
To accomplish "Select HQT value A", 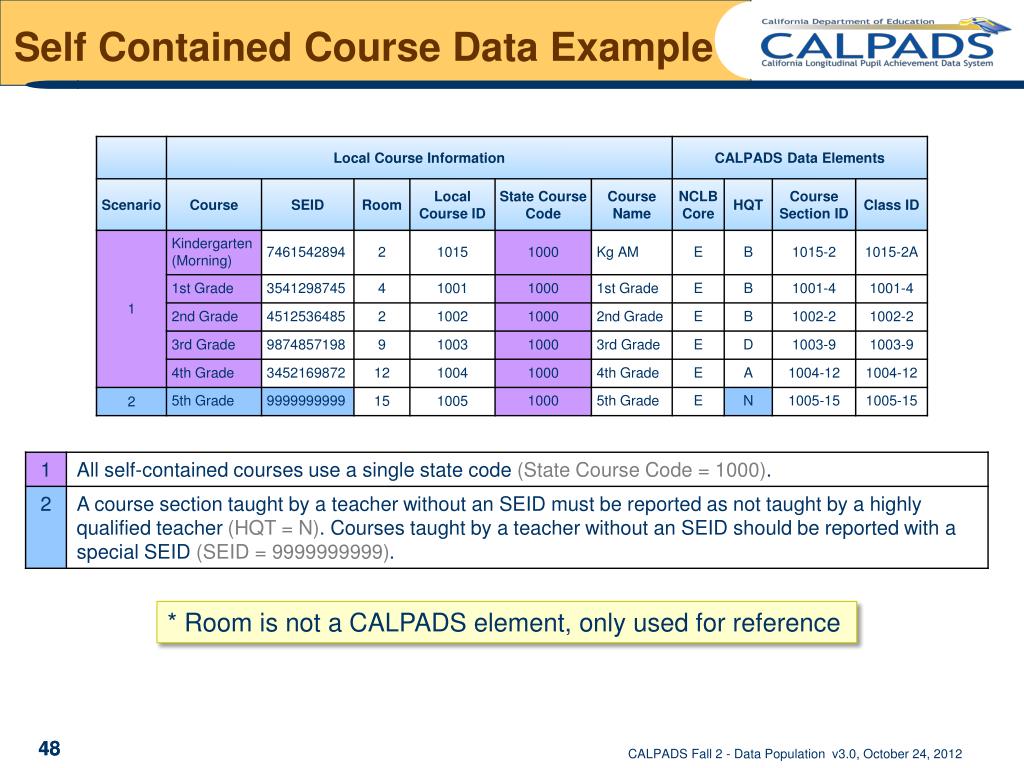I will point(748,373).
